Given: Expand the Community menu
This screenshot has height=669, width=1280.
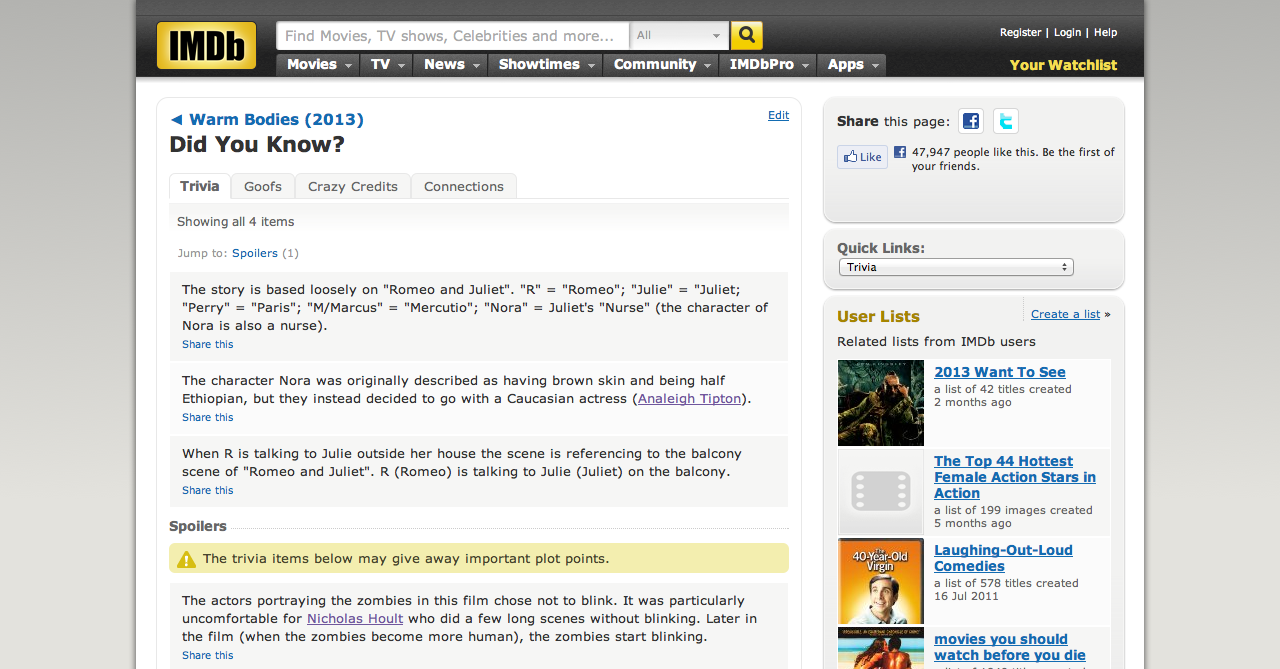Looking at the screenshot, I should click(x=661, y=64).
